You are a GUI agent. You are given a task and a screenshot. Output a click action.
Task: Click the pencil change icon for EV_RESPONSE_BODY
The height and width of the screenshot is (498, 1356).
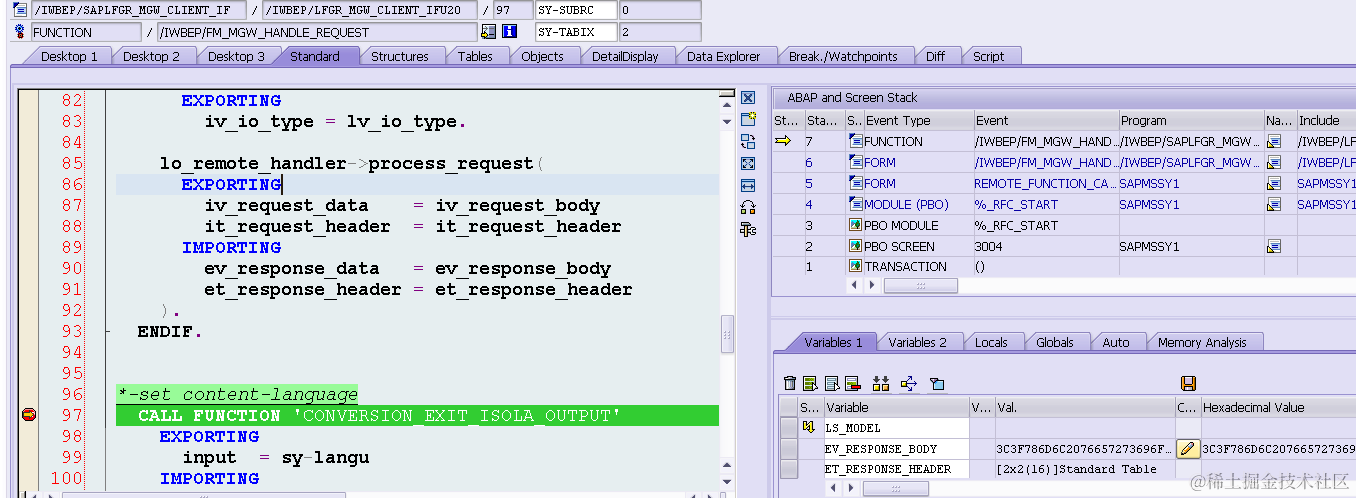point(1187,449)
